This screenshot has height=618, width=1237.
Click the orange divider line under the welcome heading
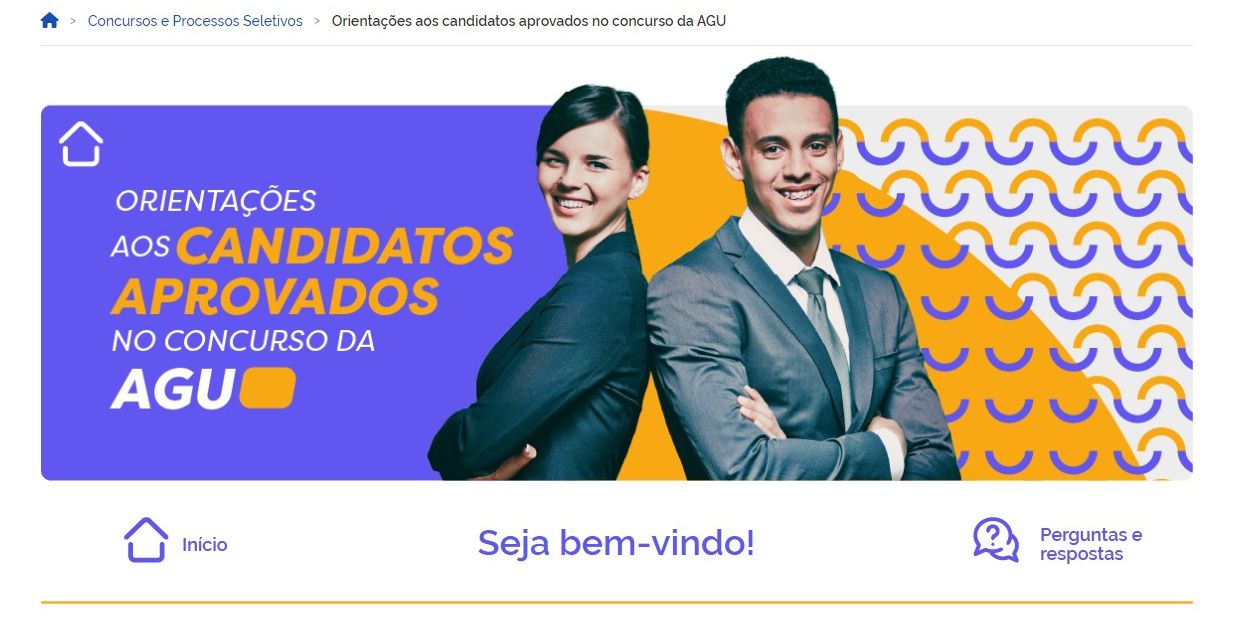(x=617, y=602)
